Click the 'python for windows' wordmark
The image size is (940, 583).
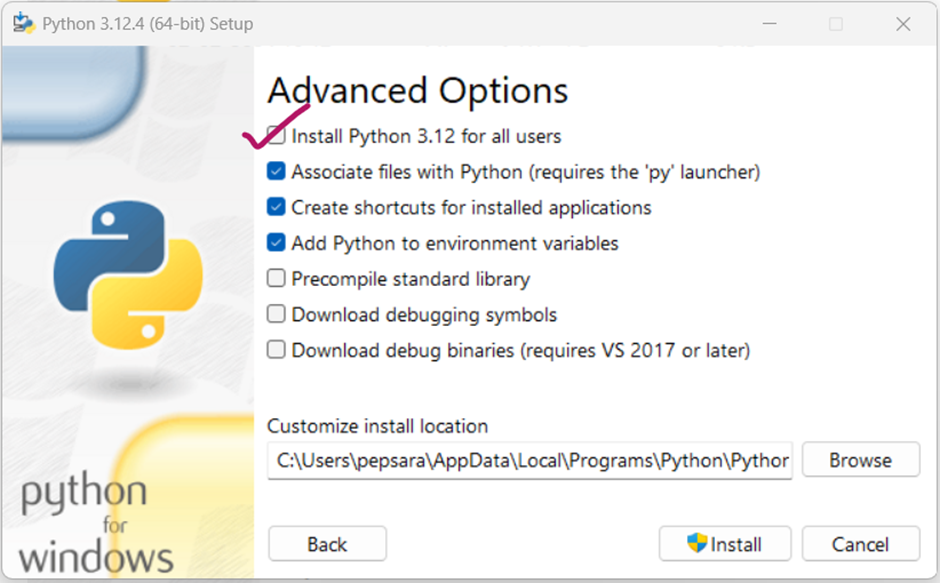pos(97,523)
